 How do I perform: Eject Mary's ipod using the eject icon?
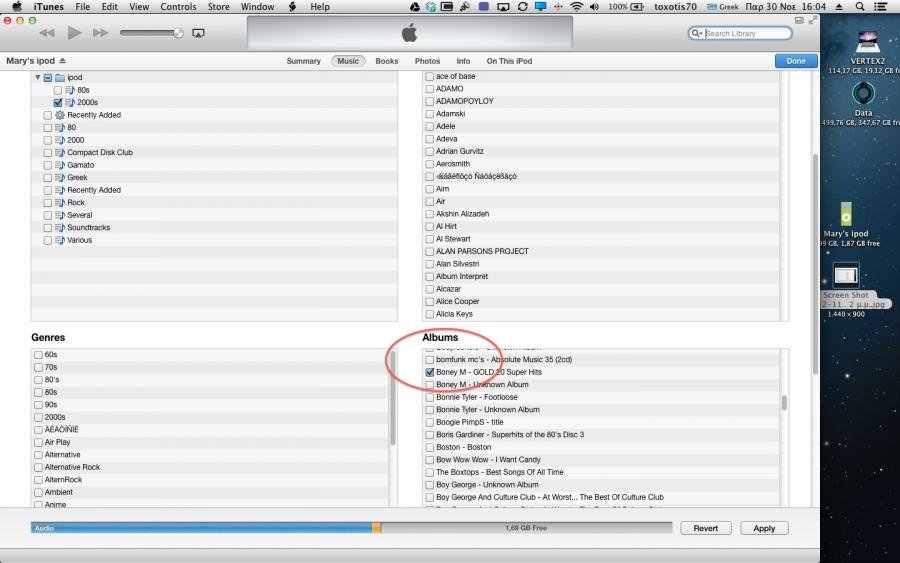62,61
